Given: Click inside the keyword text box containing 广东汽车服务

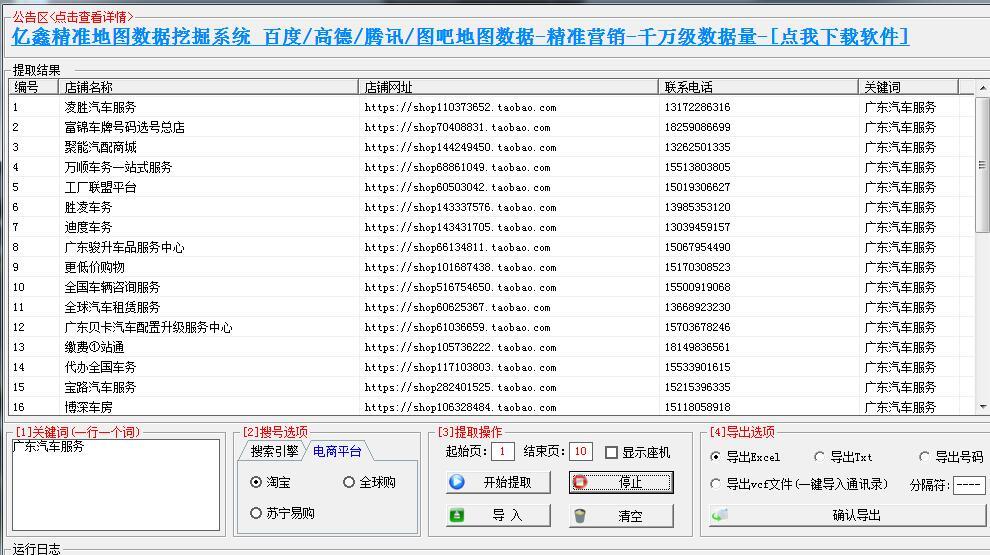Looking at the screenshot, I should click(116, 485).
